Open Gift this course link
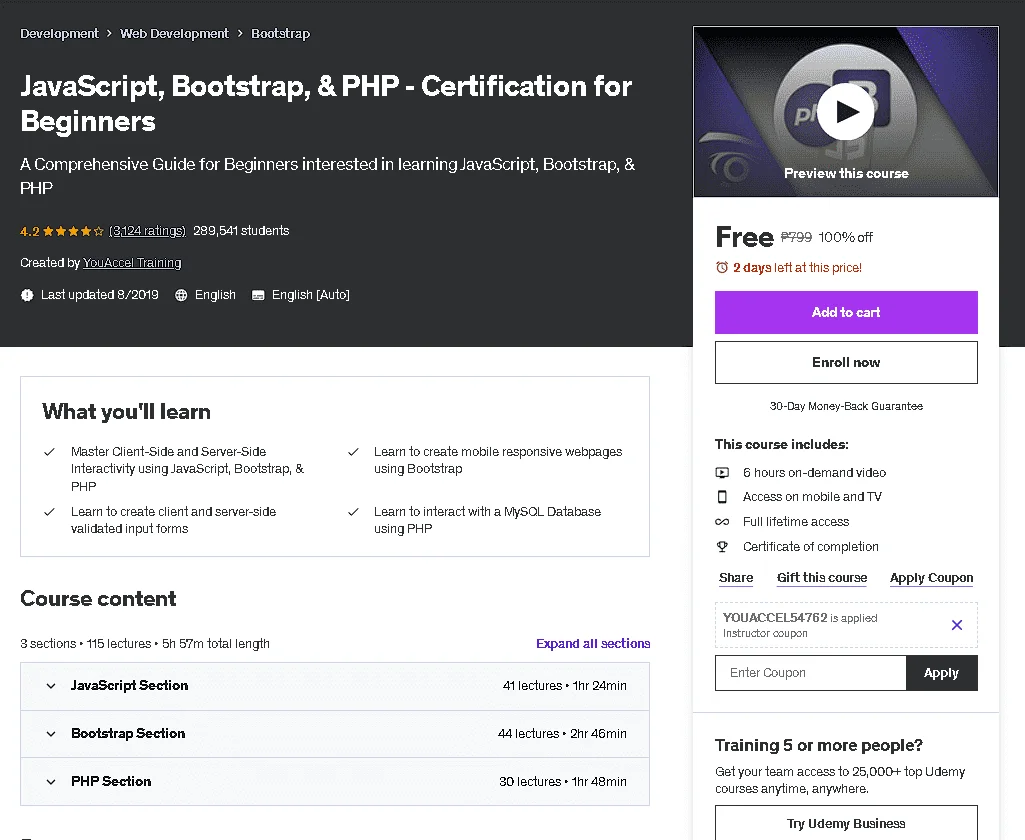 pos(822,578)
